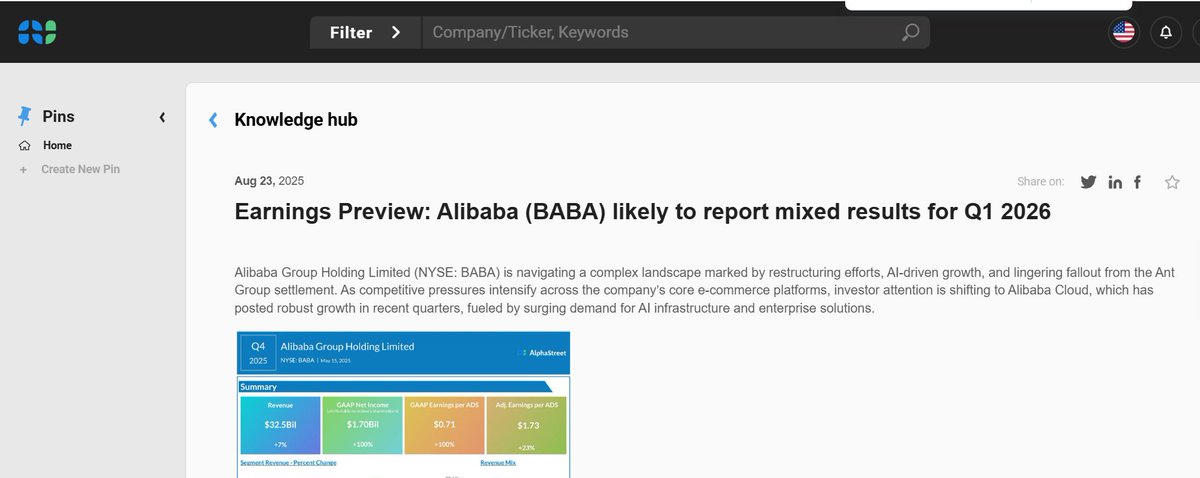Image resolution: width=1200 pixels, height=478 pixels.
Task: Click the AlphaStreet logo icon
Action: pyautogui.click(x=36, y=32)
